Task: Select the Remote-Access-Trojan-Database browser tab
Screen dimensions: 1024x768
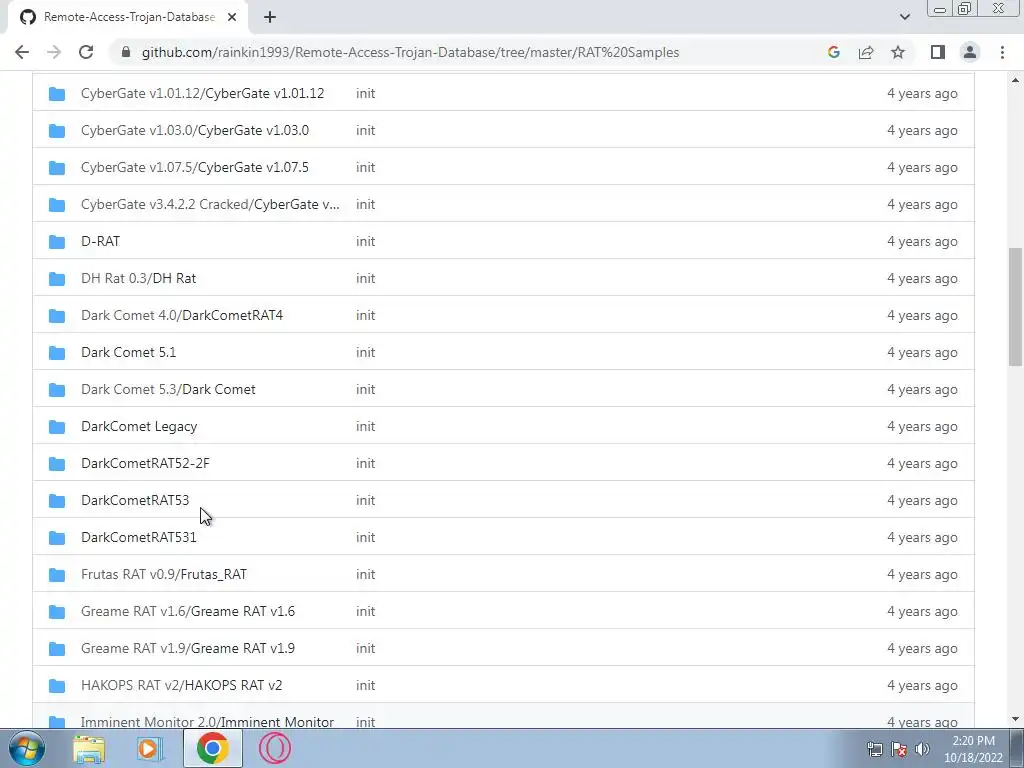Action: [x=128, y=17]
